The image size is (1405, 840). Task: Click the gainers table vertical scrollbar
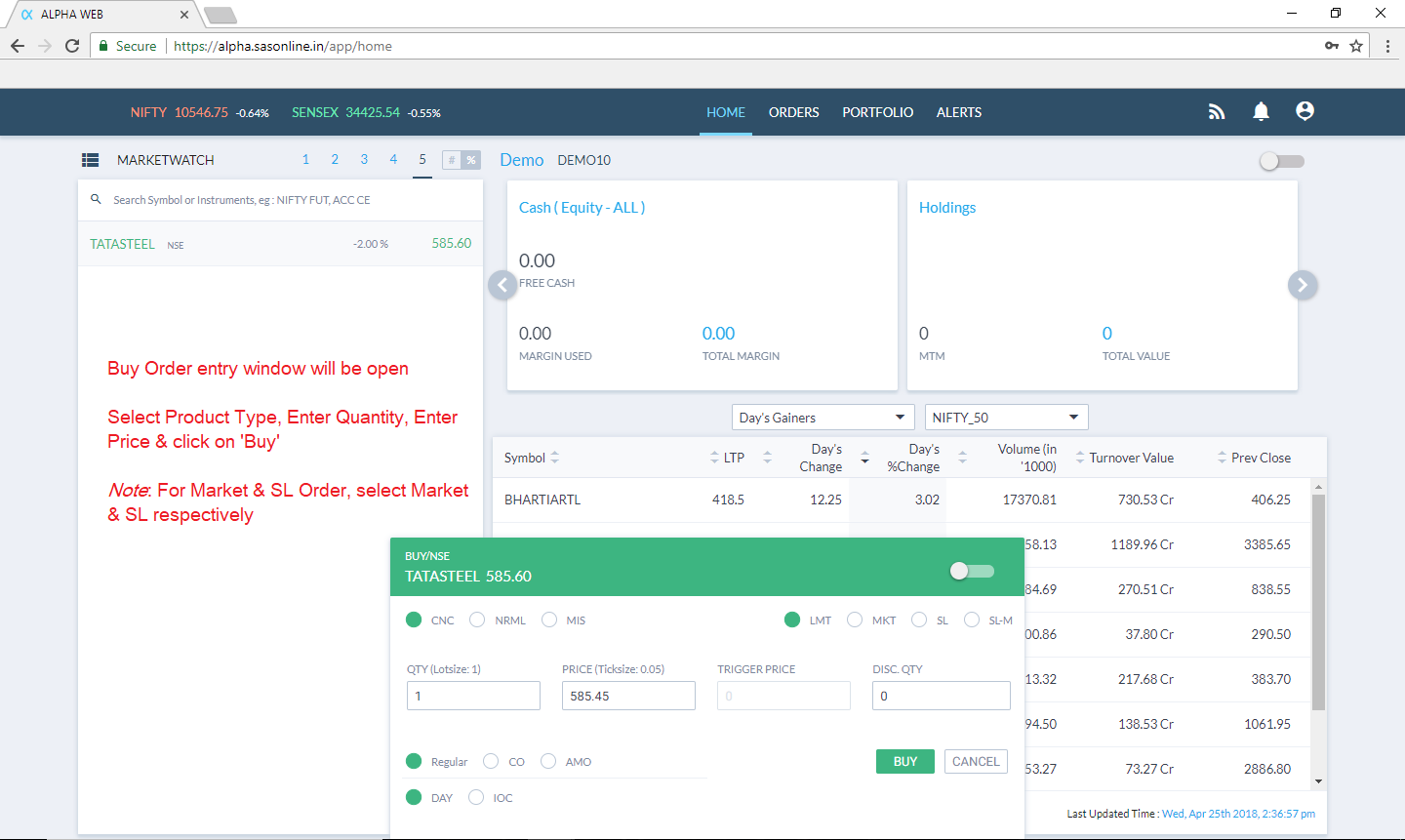(x=1318, y=602)
